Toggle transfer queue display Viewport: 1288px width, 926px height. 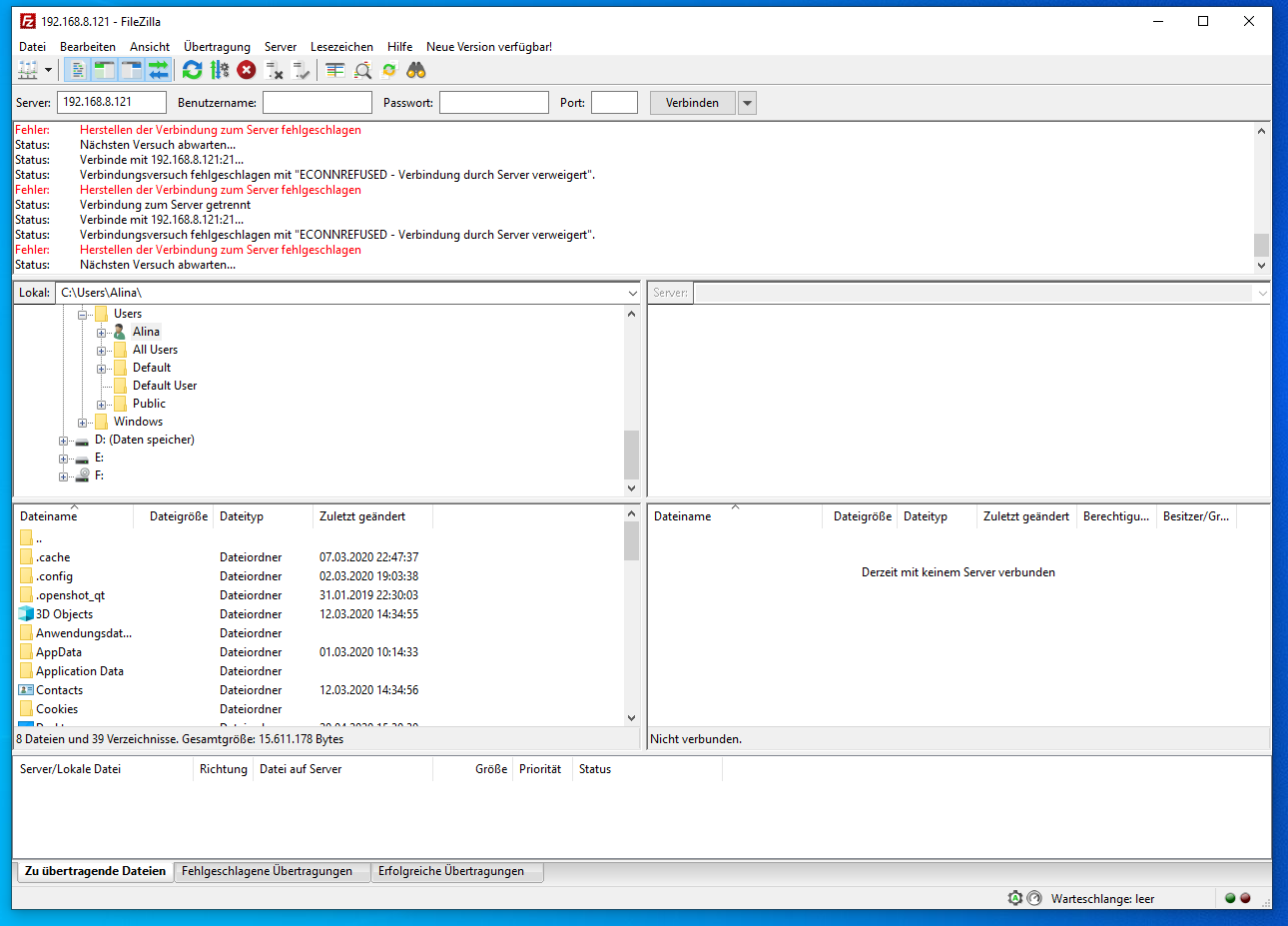pos(159,70)
